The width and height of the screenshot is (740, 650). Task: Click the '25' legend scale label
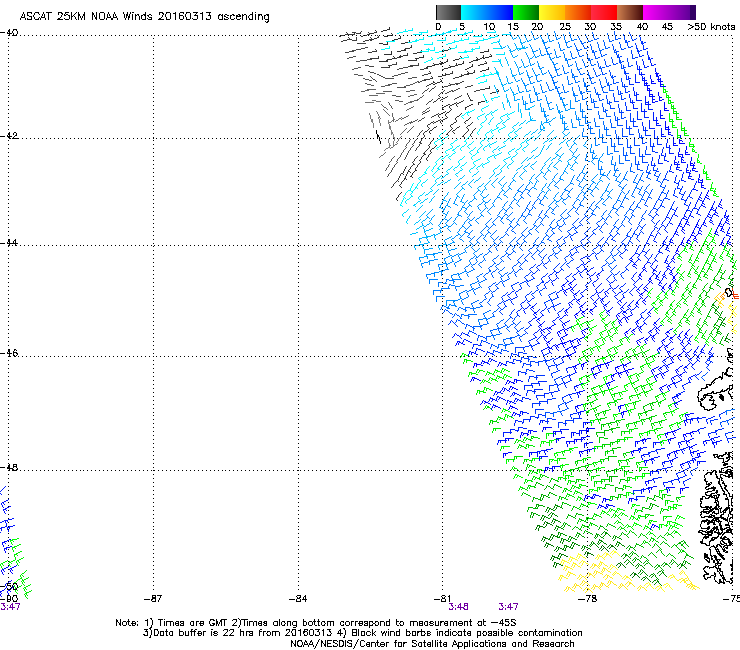coord(564,27)
